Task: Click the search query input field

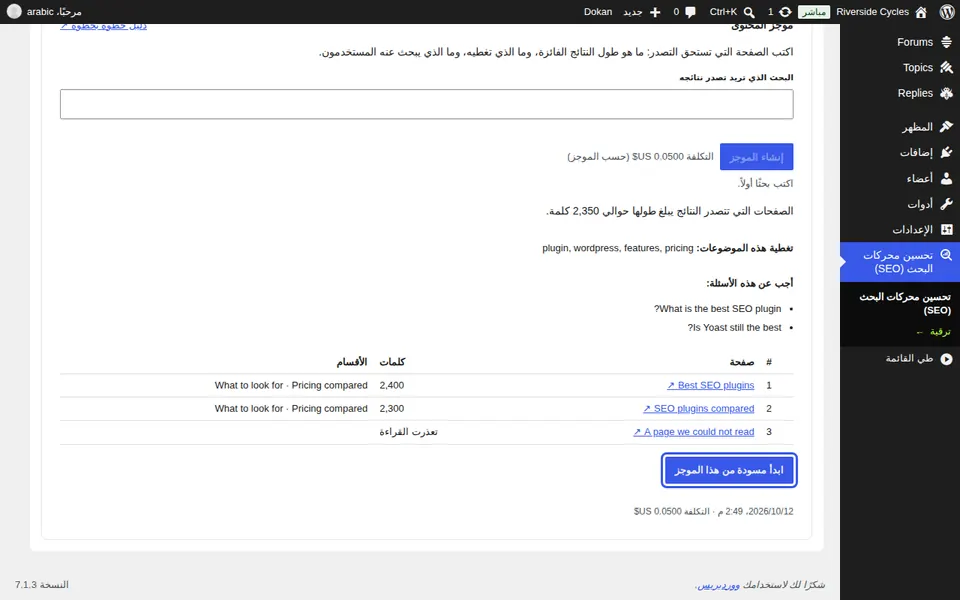Action: [427, 104]
